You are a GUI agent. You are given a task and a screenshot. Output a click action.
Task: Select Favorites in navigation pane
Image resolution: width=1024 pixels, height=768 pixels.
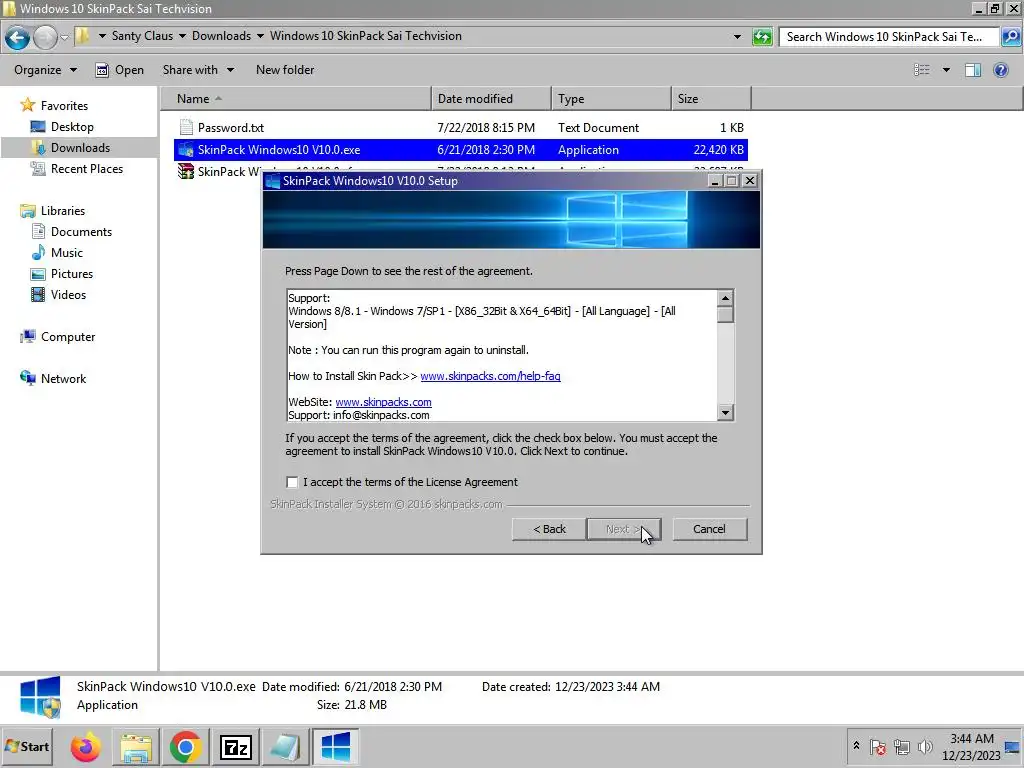coord(64,106)
